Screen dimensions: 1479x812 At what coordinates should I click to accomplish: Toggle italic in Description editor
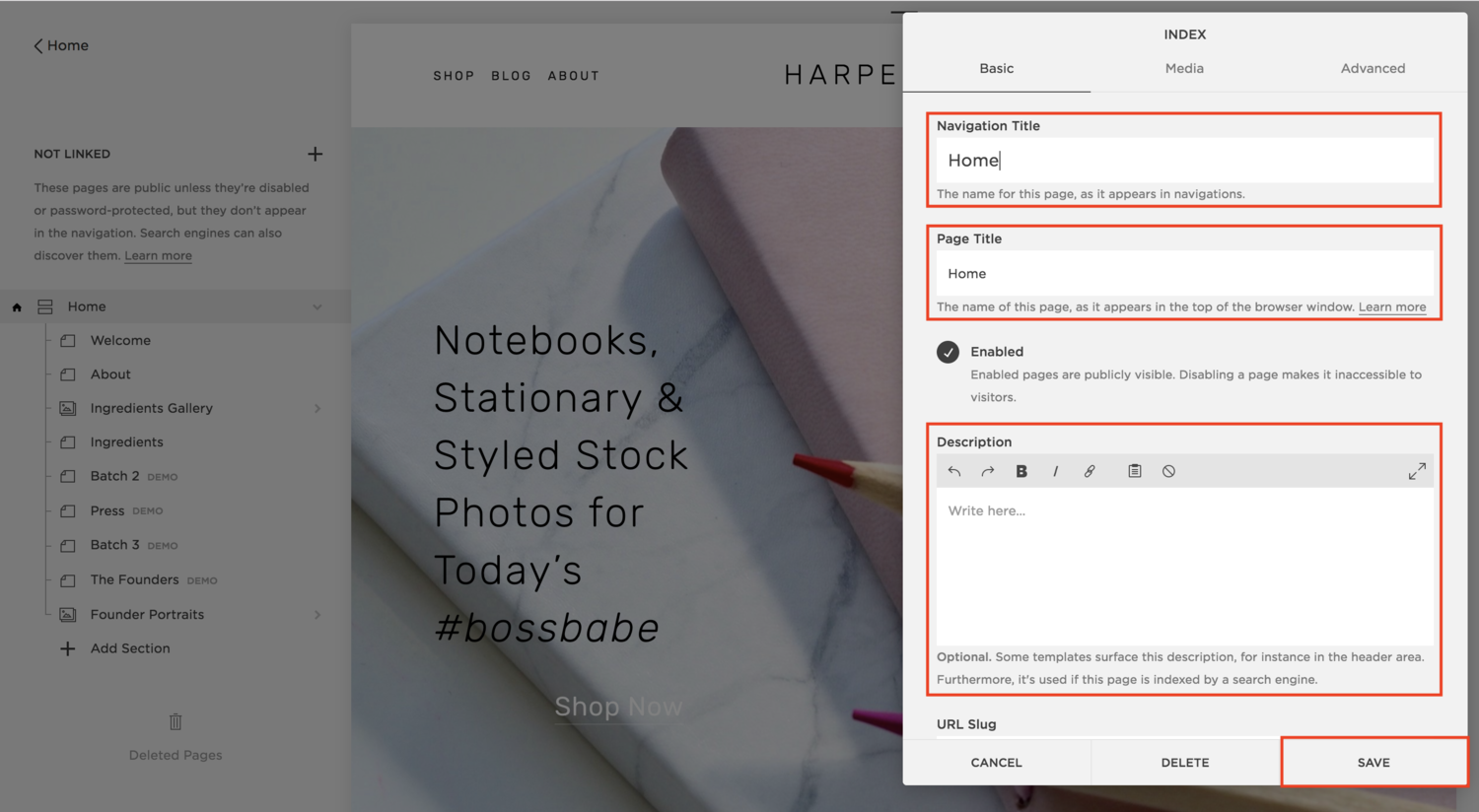pos(1055,471)
